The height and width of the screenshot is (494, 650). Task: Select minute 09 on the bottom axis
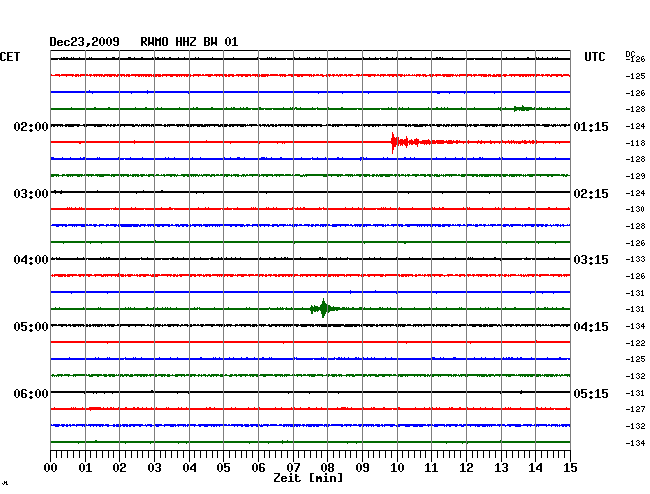click(362, 468)
